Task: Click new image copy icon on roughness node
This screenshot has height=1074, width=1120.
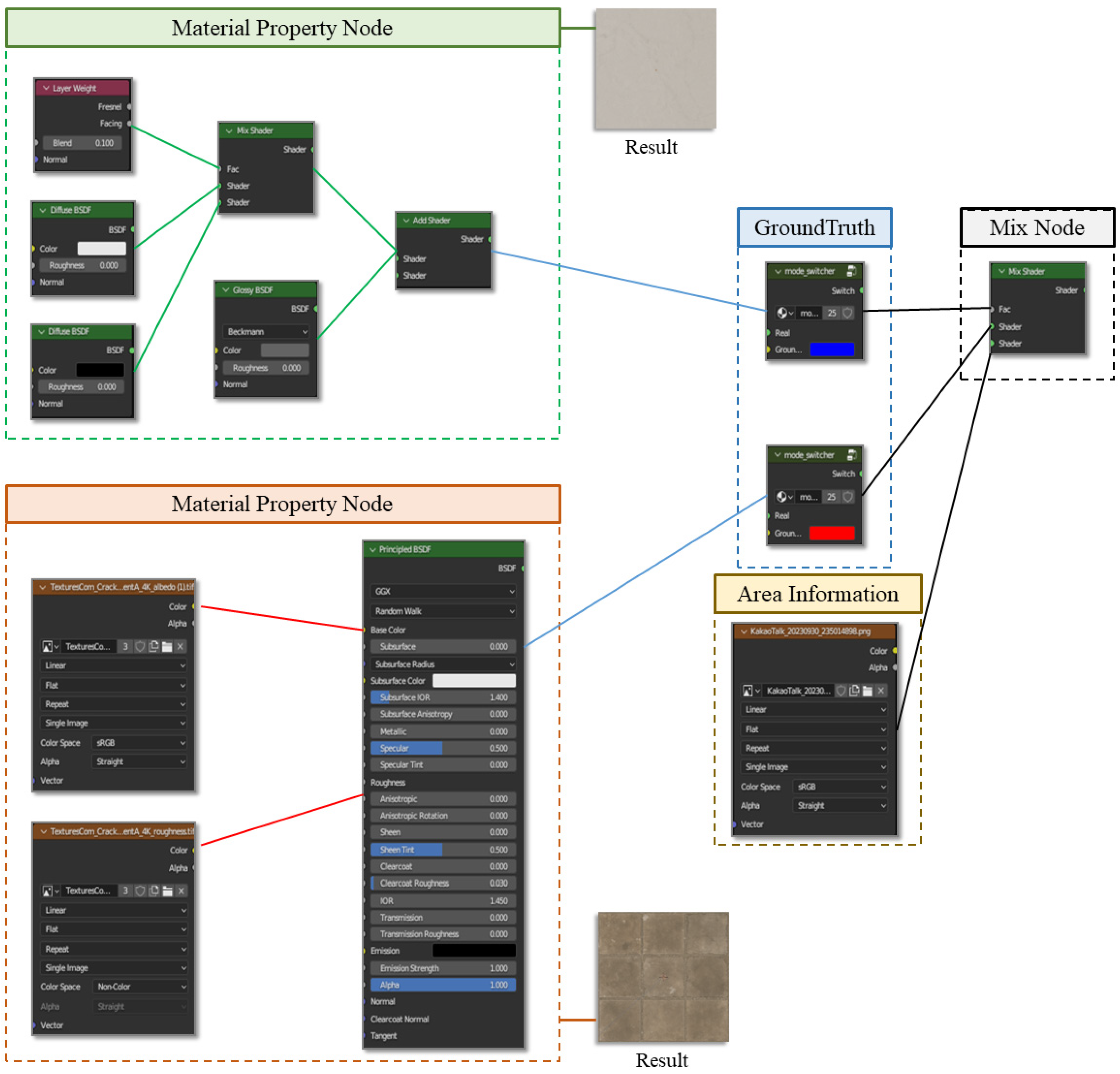Action: pyautogui.click(x=154, y=890)
